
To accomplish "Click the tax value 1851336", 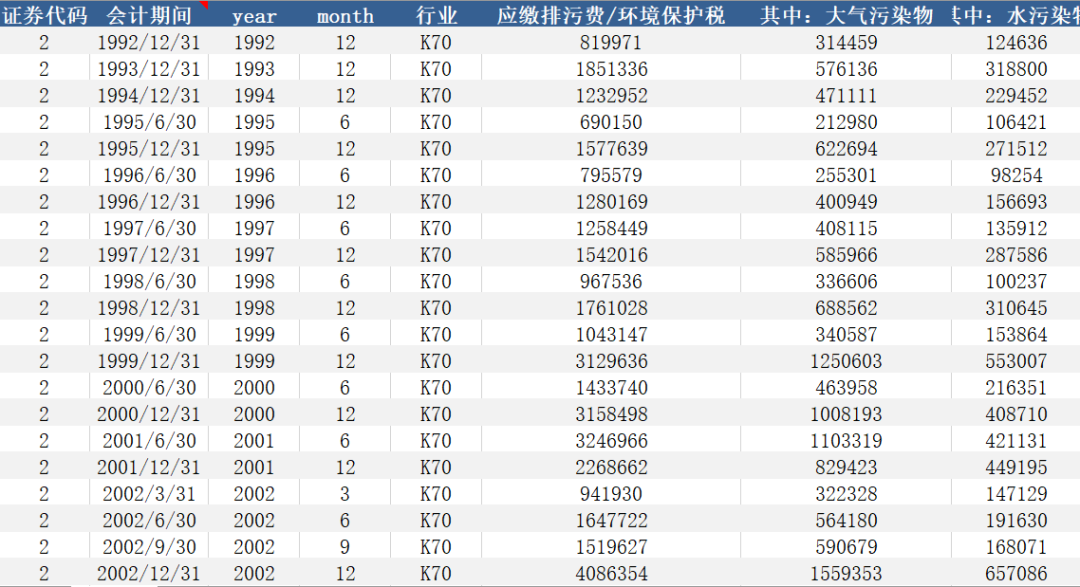I will (x=612, y=70).
